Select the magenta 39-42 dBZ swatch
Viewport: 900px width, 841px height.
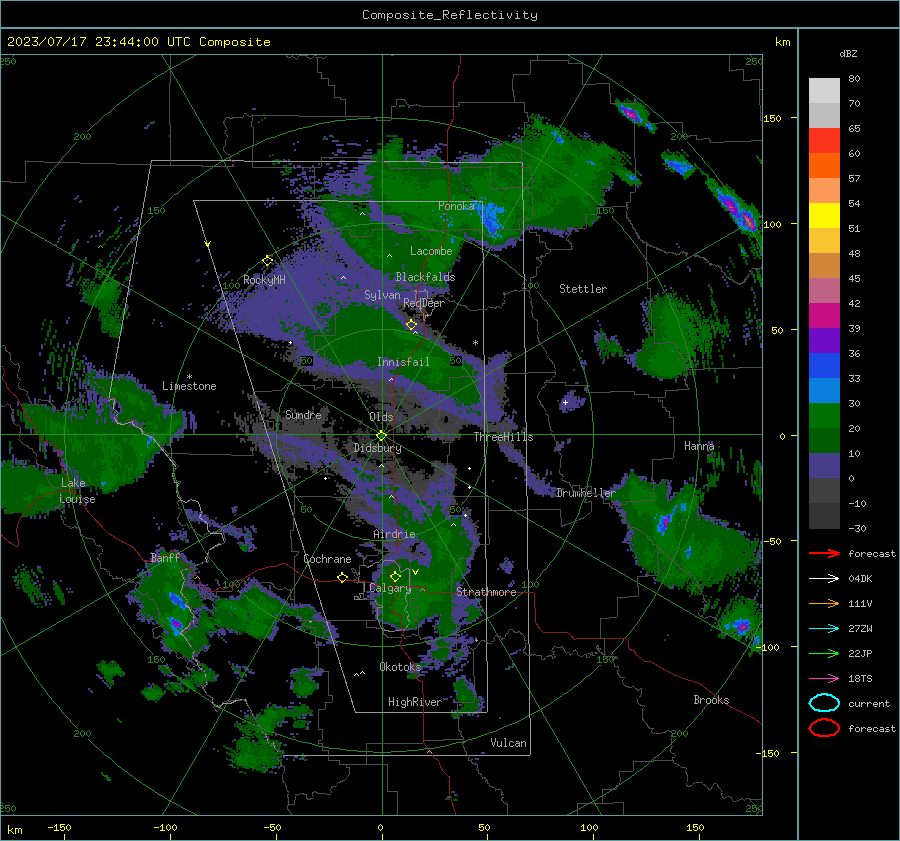point(824,315)
